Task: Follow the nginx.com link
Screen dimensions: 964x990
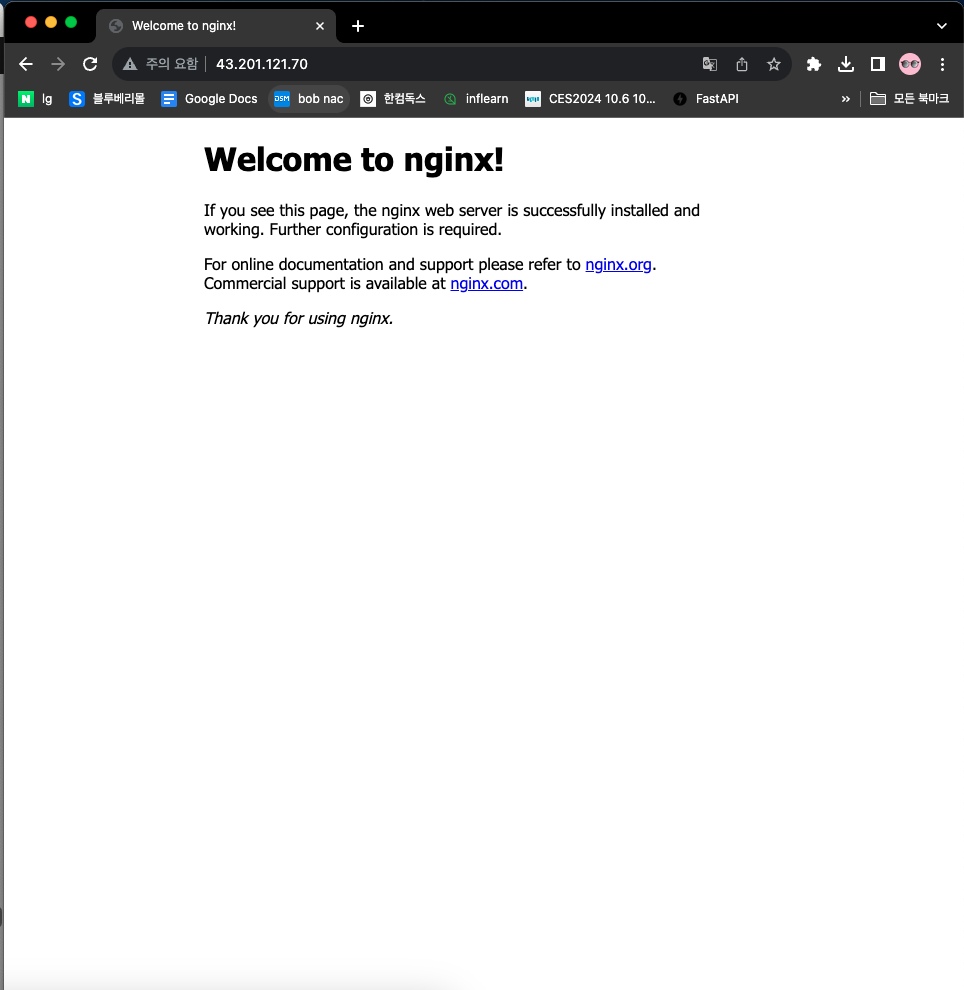Action: coord(487,283)
